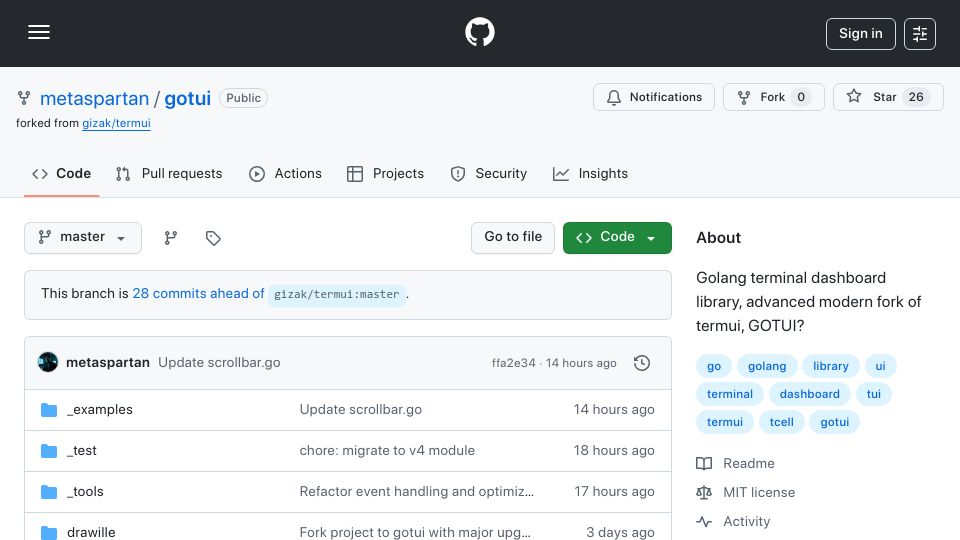The image size is (960, 540).
Task: Open commit chore: migrate to v4 module
Action: (387, 451)
